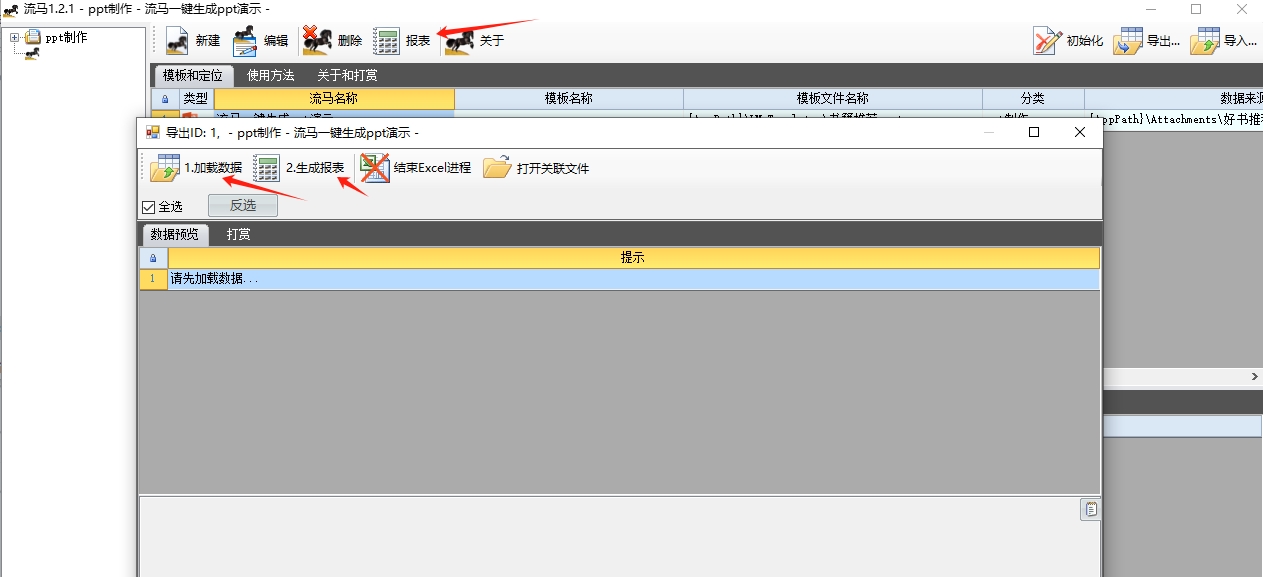Viewport: 1263px width, 577px height.
Task: Click clipboard icon in lower text panel
Action: tap(1090, 510)
